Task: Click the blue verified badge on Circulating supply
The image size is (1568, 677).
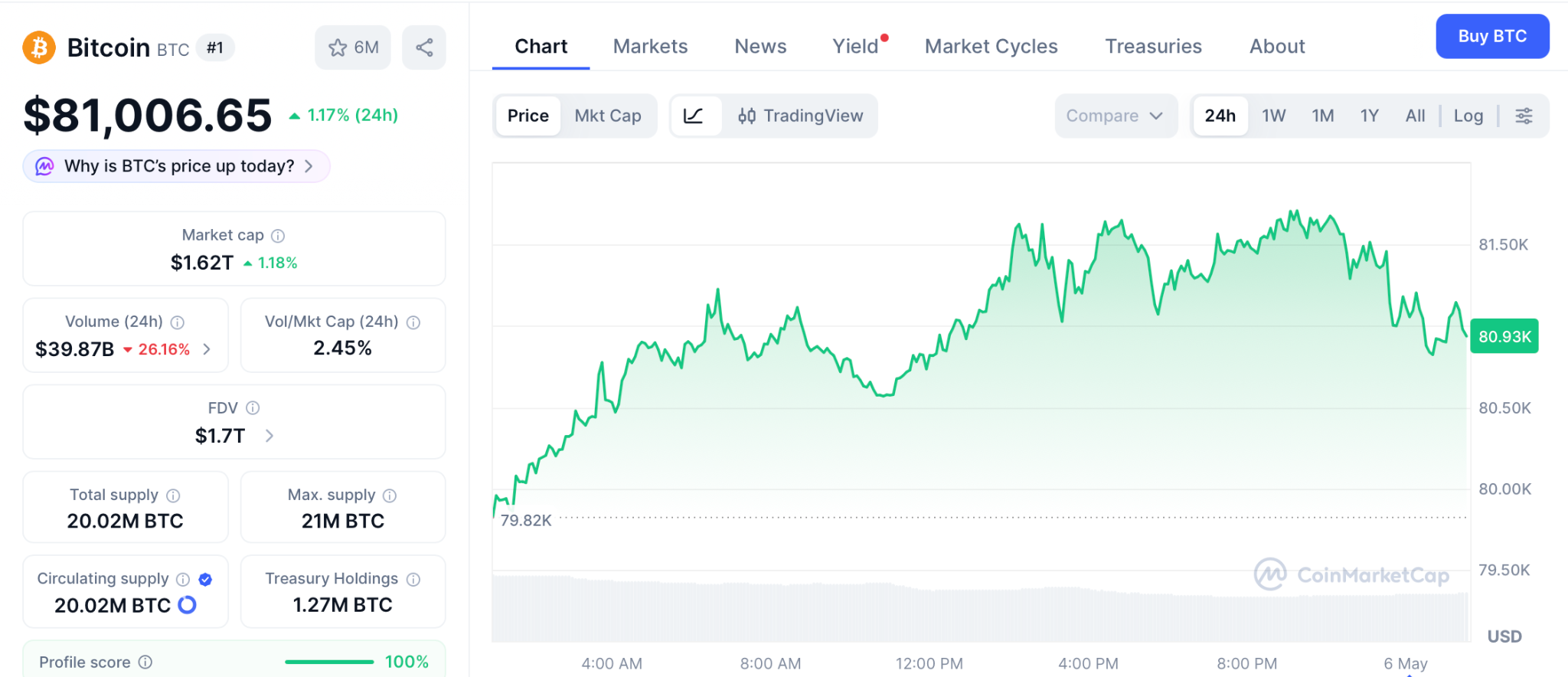Action: pyautogui.click(x=205, y=579)
